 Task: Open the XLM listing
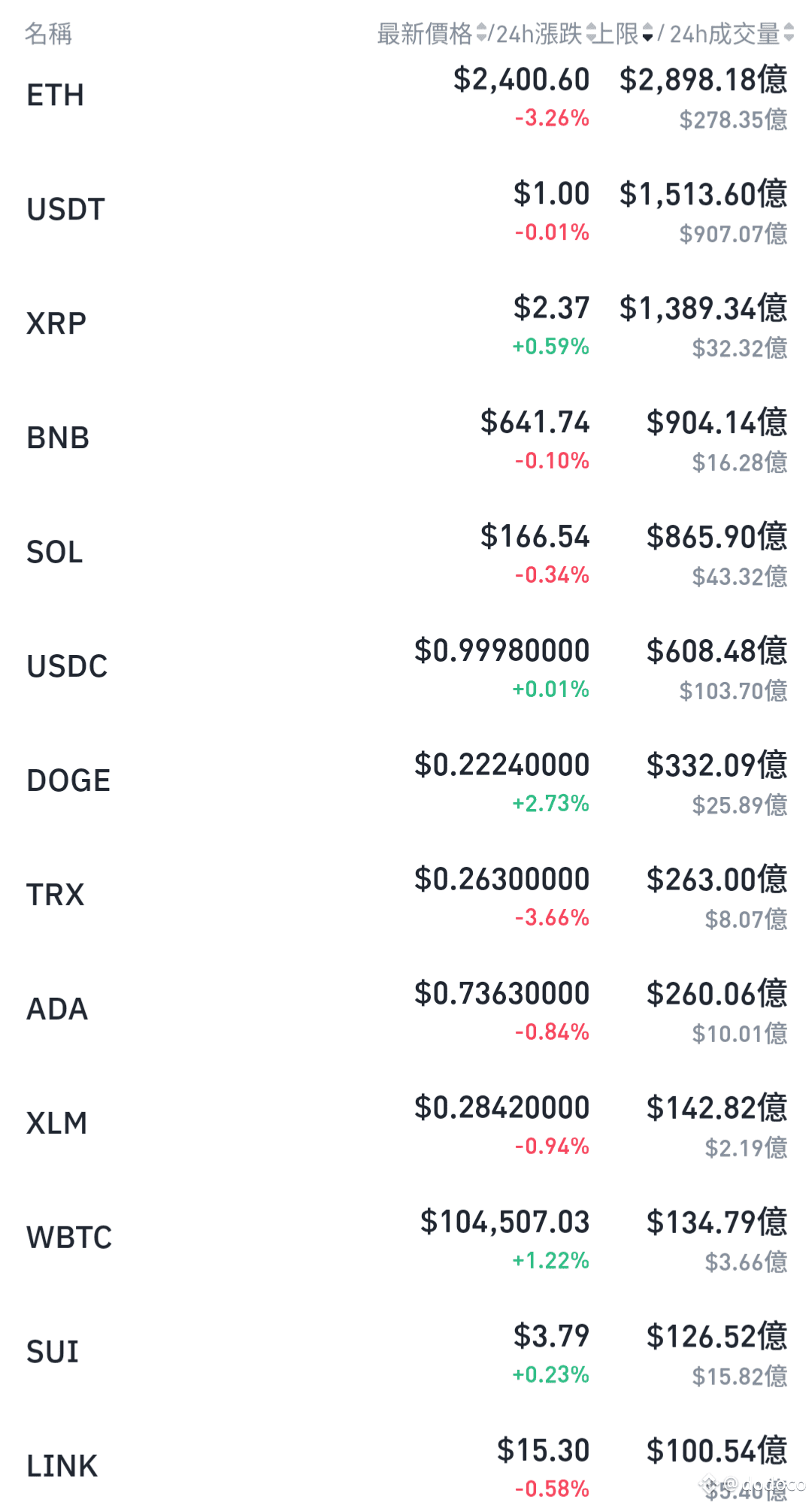(x=406, y=1126)
